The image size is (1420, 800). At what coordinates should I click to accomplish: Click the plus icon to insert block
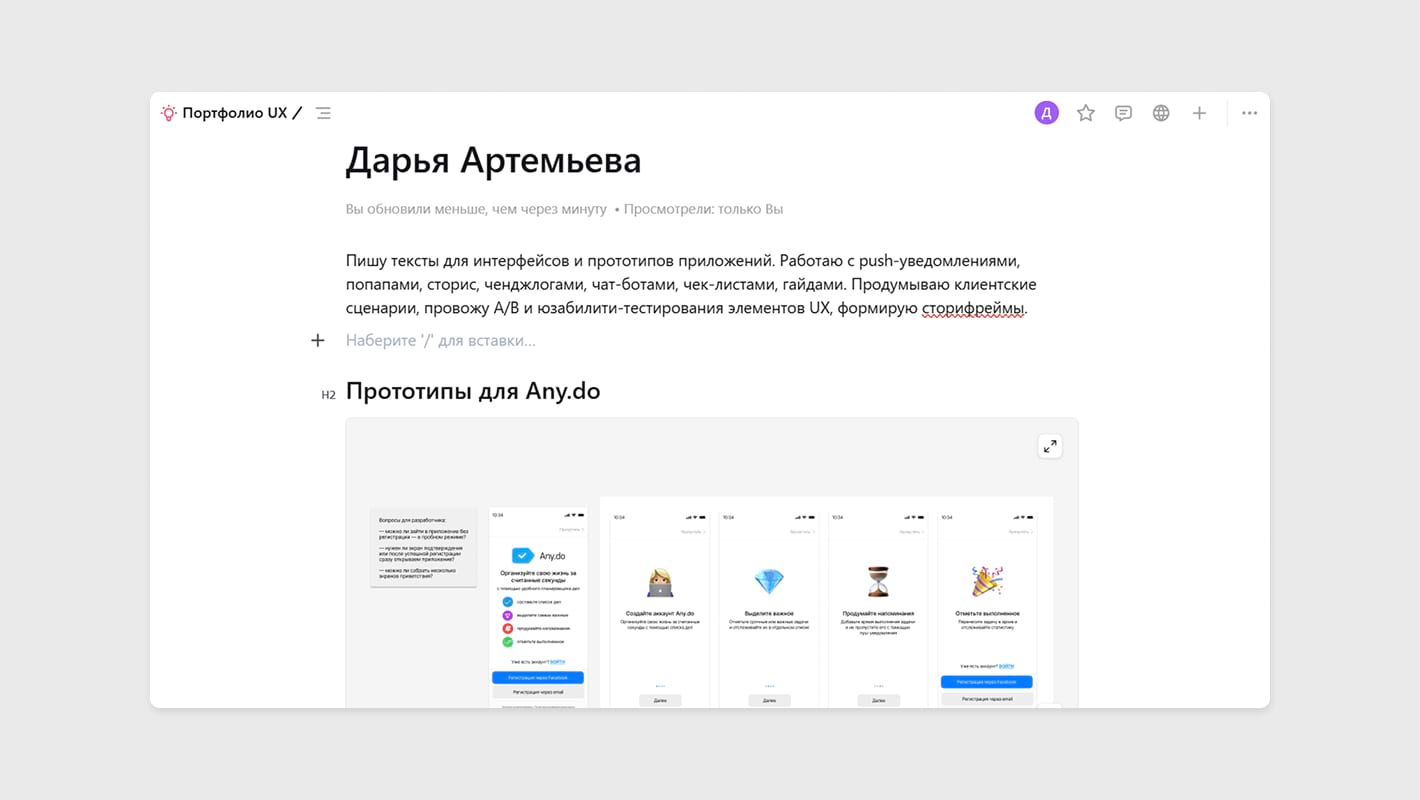318,340
